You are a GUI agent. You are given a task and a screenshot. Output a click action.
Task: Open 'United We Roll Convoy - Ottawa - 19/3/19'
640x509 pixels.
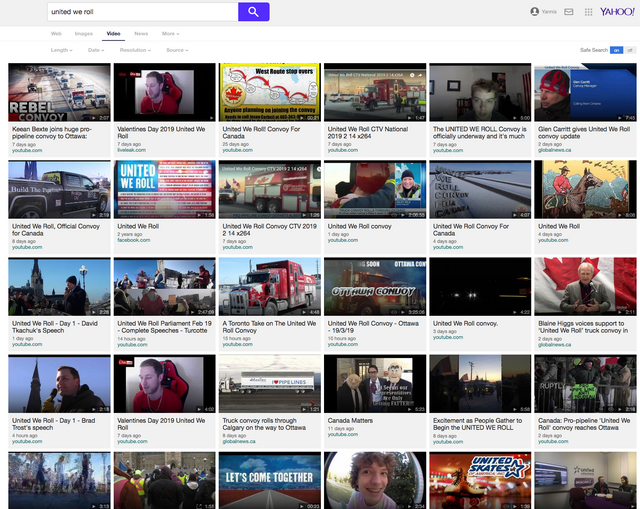click(373, 327)
